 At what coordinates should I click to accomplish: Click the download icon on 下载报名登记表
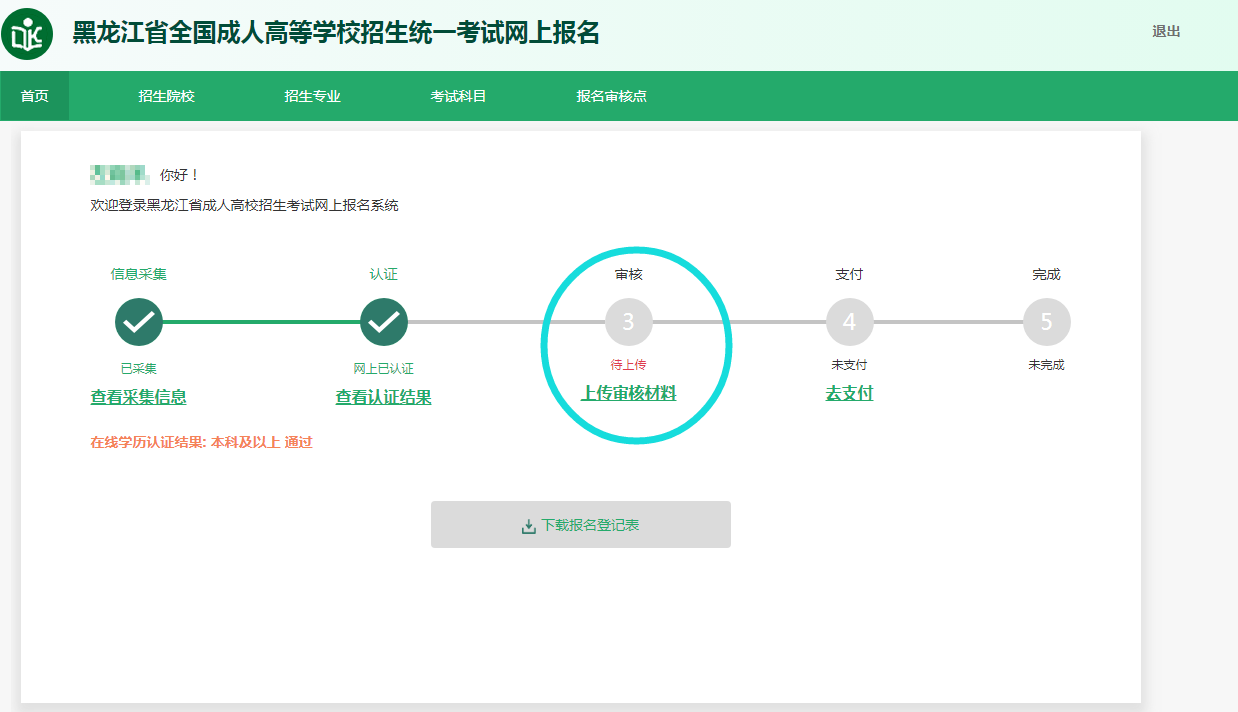[x=529, y=526]
